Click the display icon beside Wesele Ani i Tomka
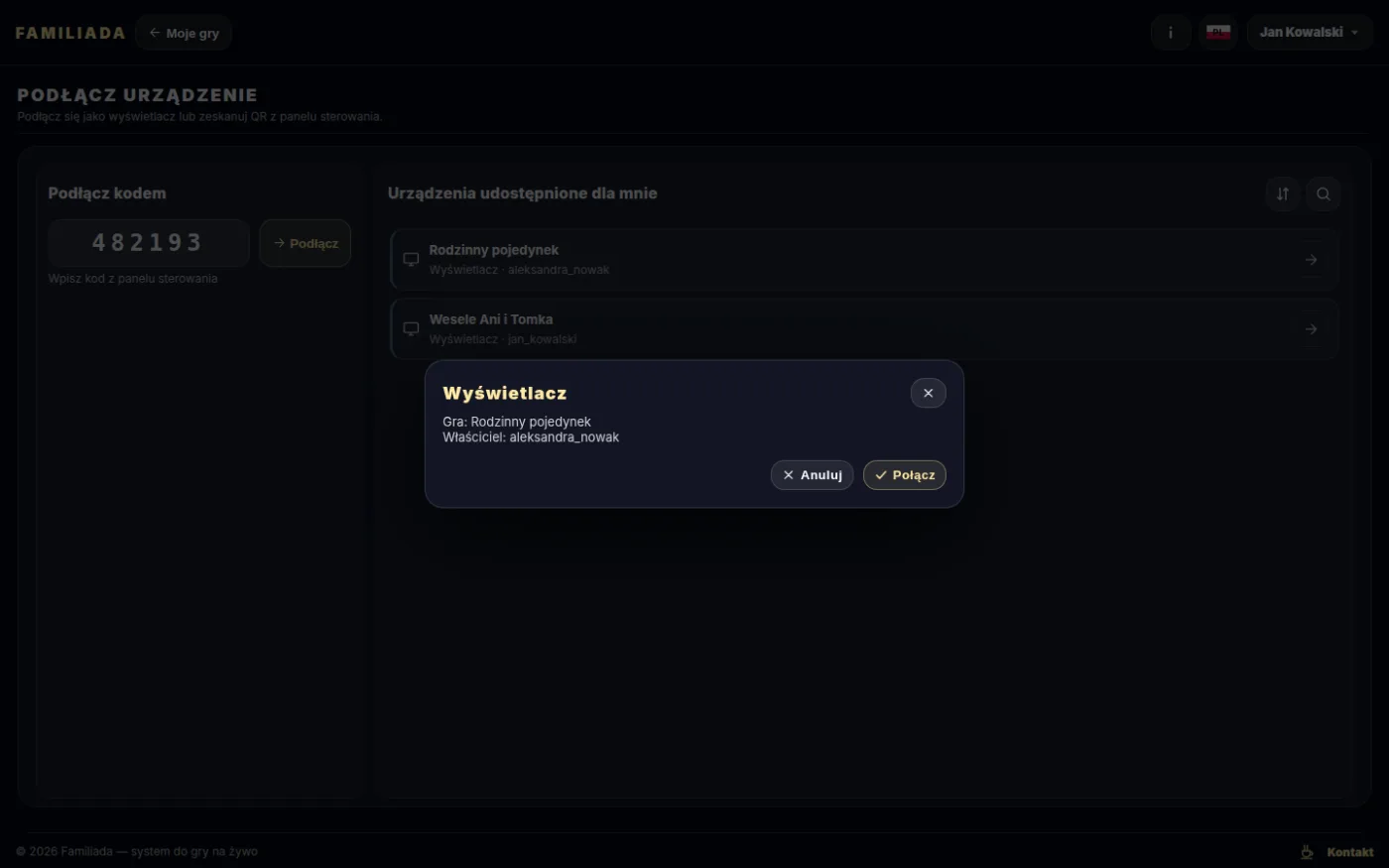Viewport: 1389px width, 868px height. click(x=411, y=329)
